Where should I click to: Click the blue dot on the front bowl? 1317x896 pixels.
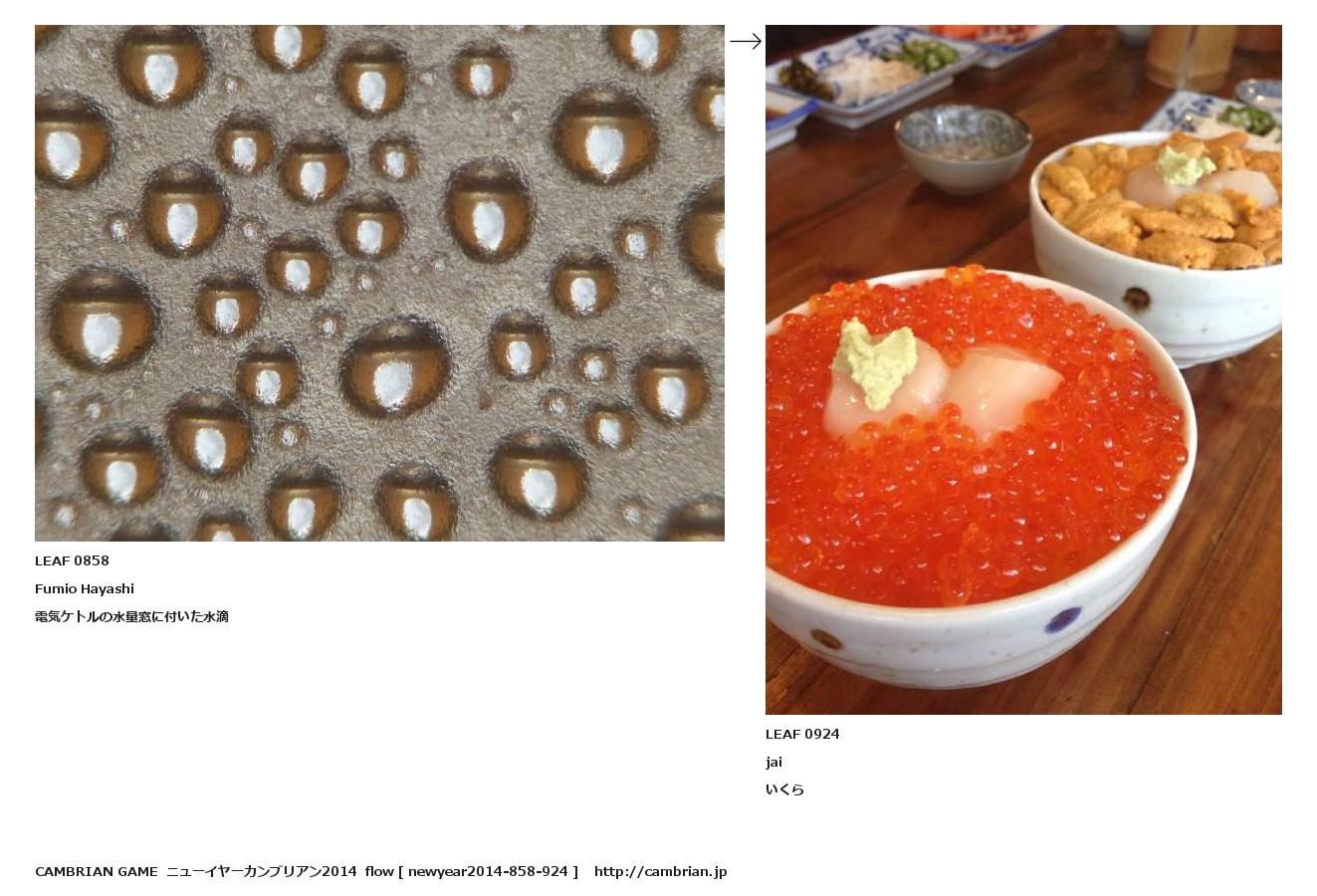coord(1062,620)
